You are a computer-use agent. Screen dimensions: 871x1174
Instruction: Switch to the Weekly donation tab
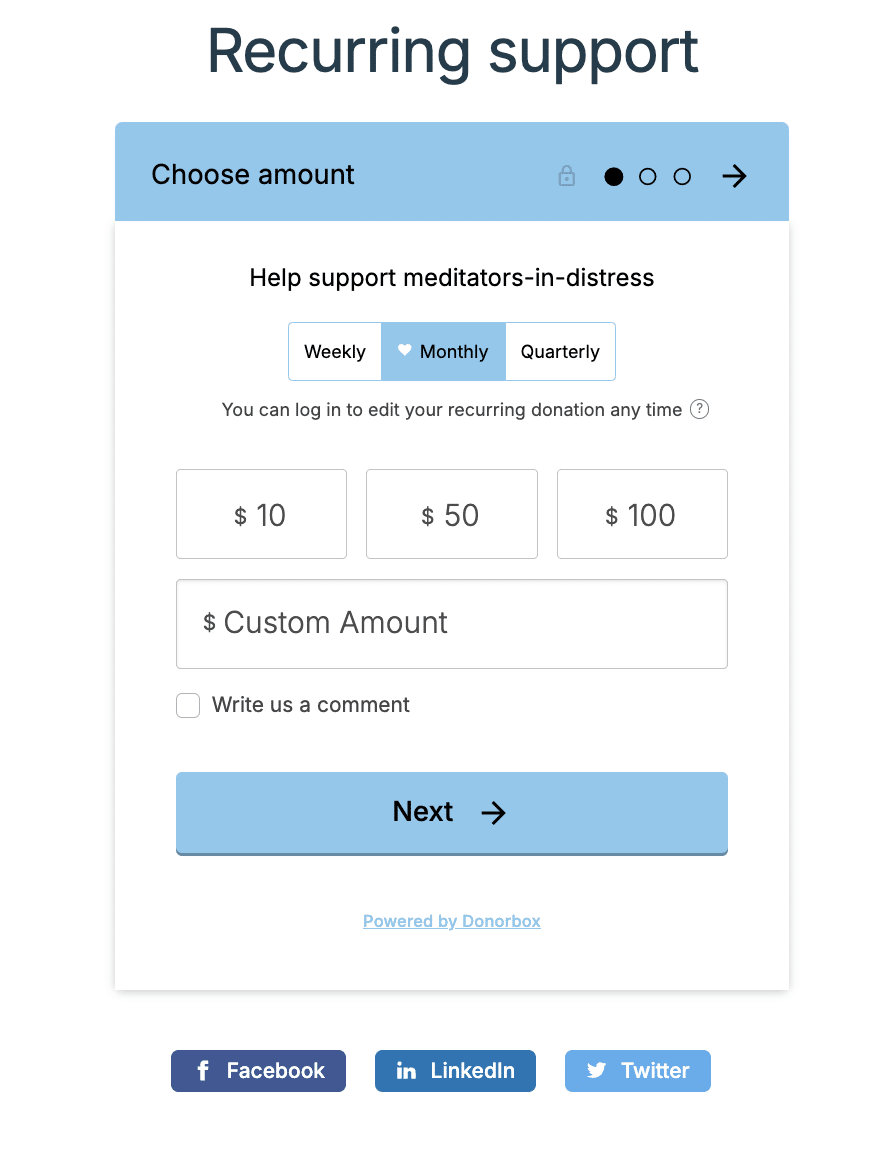[335, 351]
